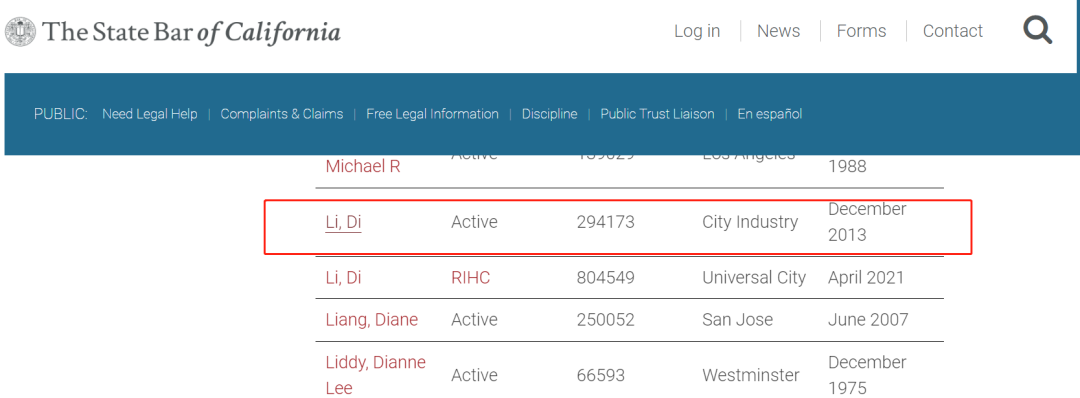
Task: Open the search magnifying glass icon
Action: pyautogui.click(x=1037, y=30)
